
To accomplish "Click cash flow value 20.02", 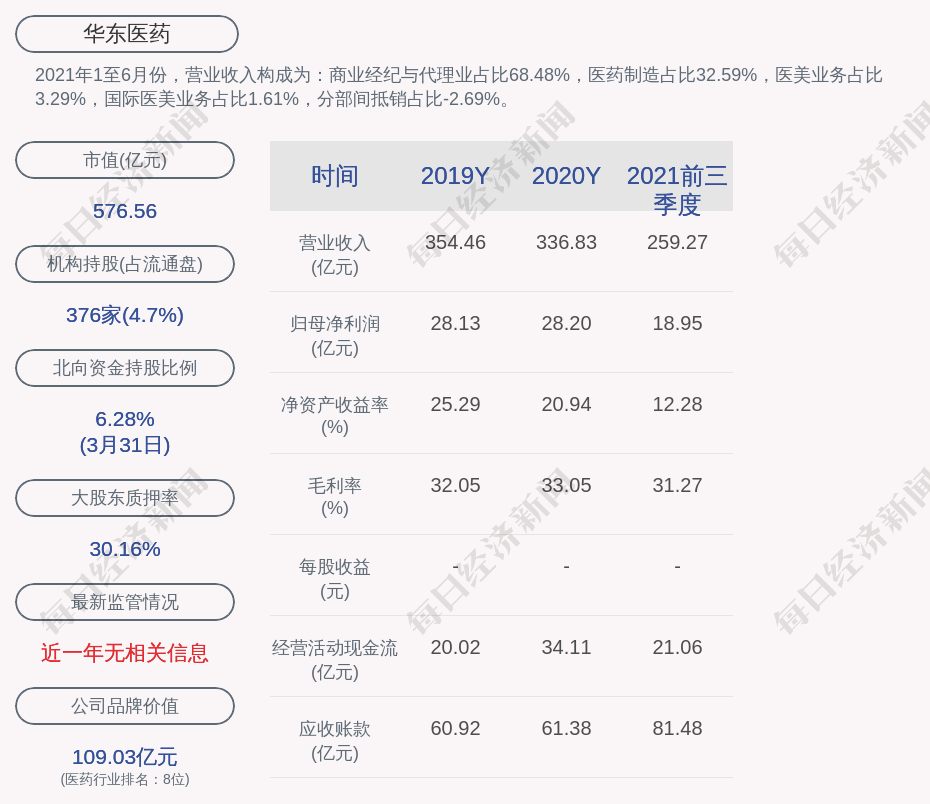I will [x=455, y=647].
